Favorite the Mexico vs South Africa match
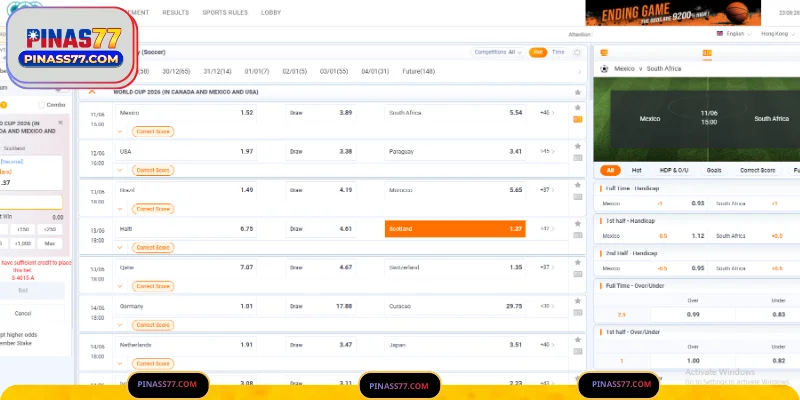This screenshot has width=800, height=400. (578, 108)
